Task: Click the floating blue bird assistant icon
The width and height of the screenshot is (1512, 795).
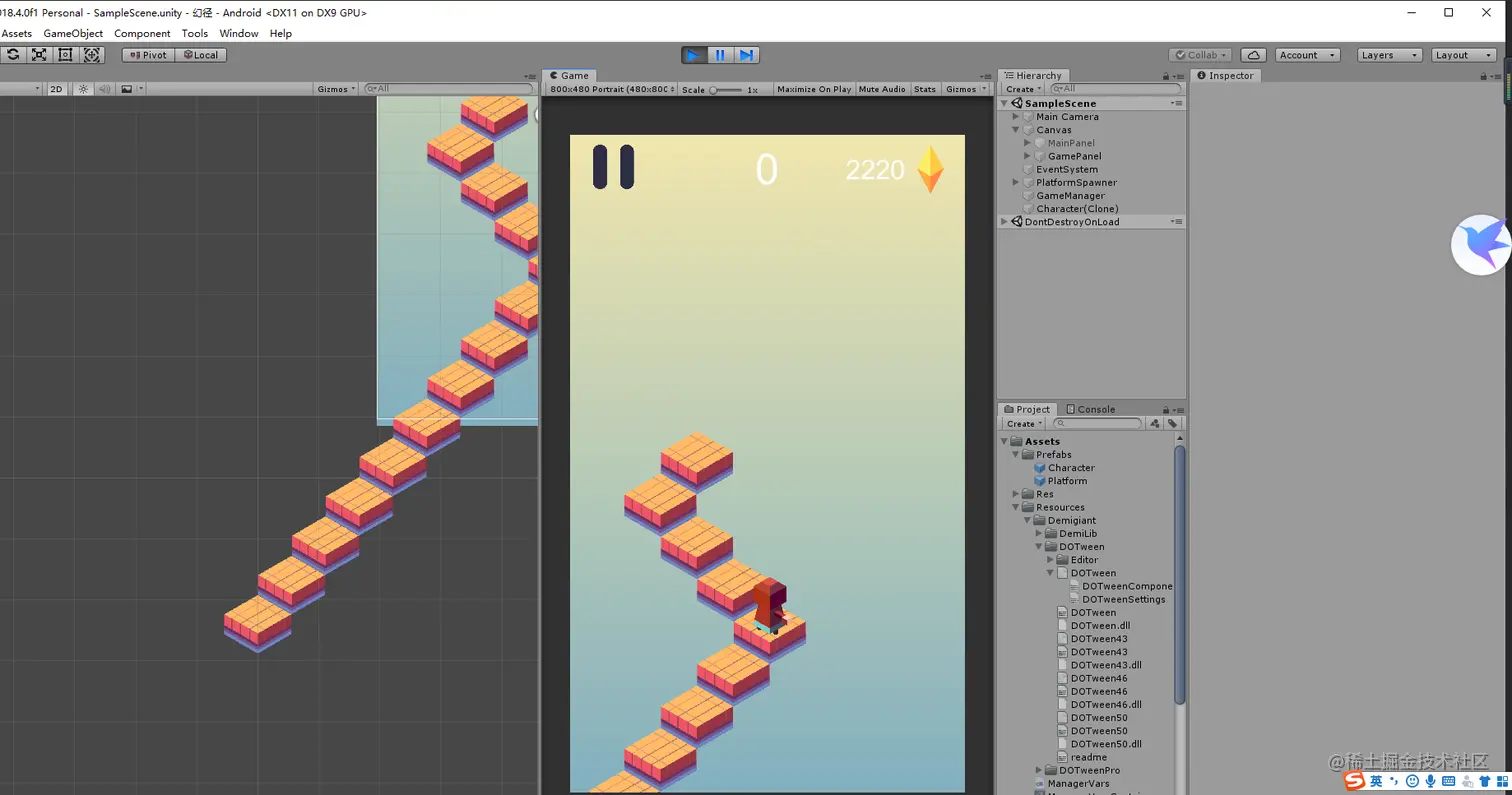Action: click(1481, 245)
